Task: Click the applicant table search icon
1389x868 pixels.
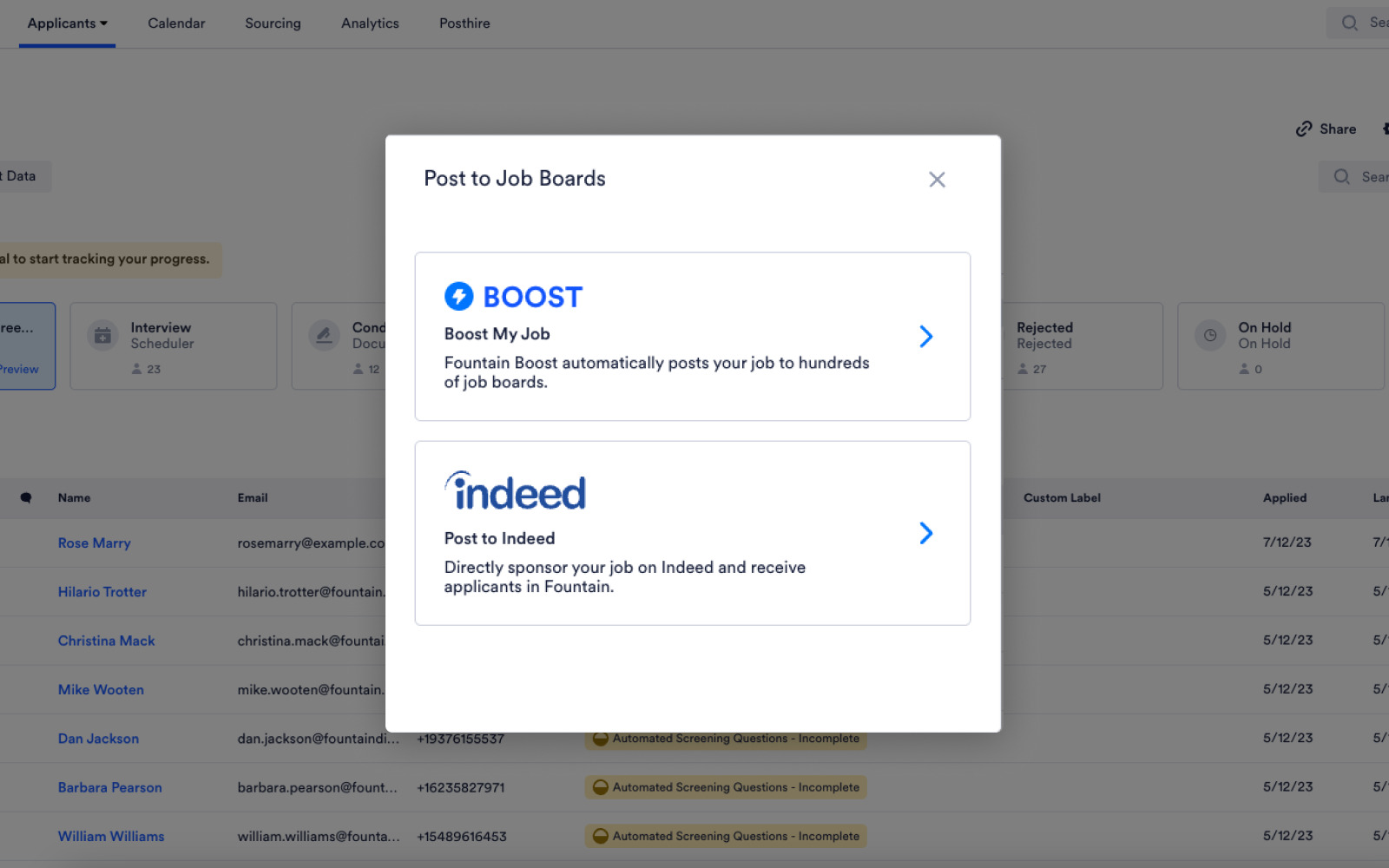Action: coord(1341,177)
